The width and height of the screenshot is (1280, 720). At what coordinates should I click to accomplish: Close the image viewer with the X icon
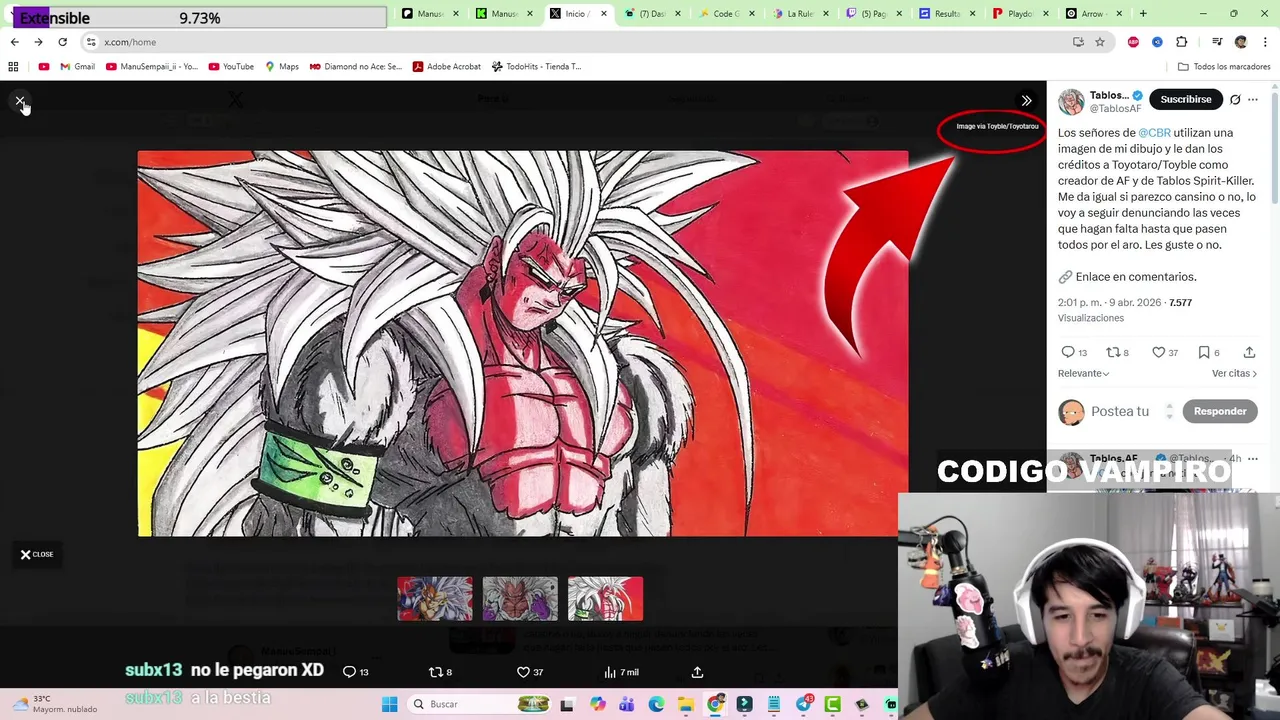20,101
